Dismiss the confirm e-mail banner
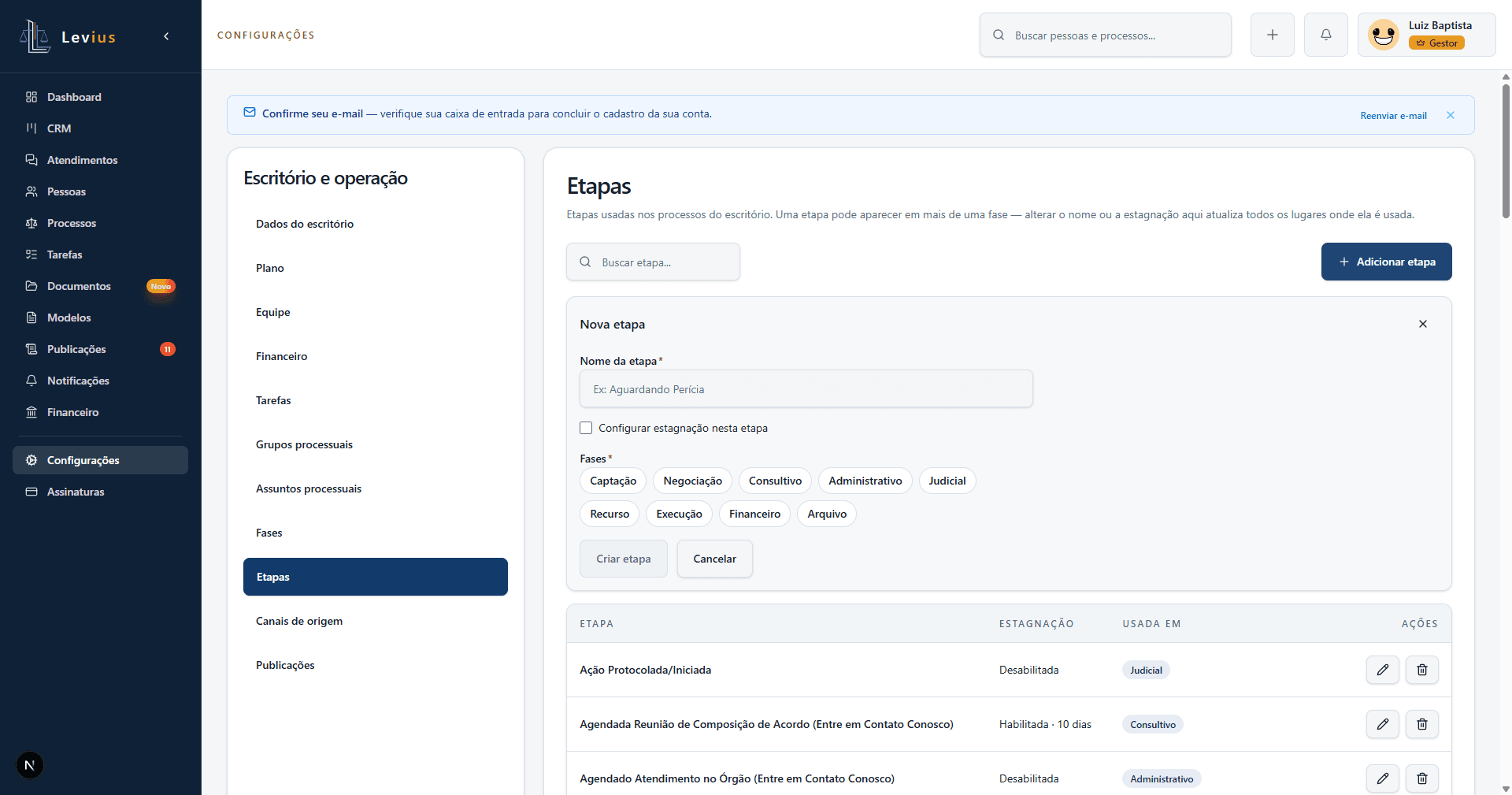1512x795 pixels. [x=1451, y=115]
